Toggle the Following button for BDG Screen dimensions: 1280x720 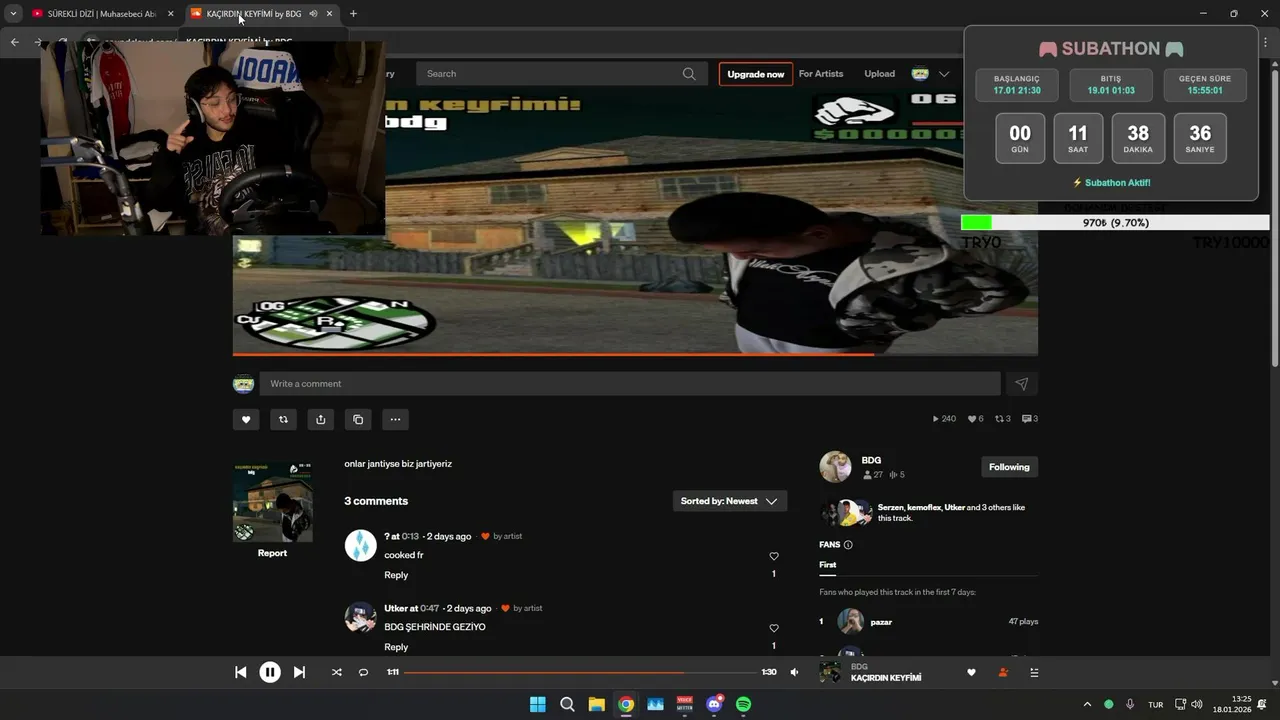click(1009, 467)
